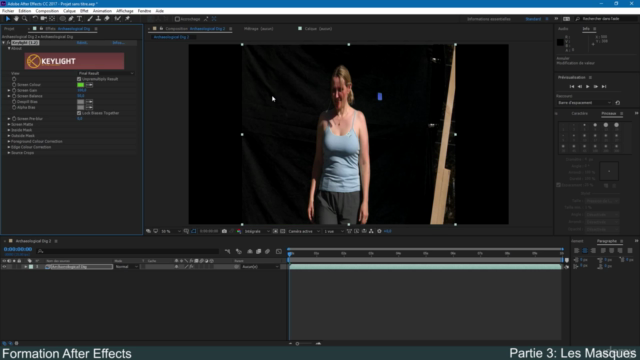The height and width of the screenshot is (360, 640).
Task: Select the Pan Behind anchor point tool
Action: pos(52,19)
